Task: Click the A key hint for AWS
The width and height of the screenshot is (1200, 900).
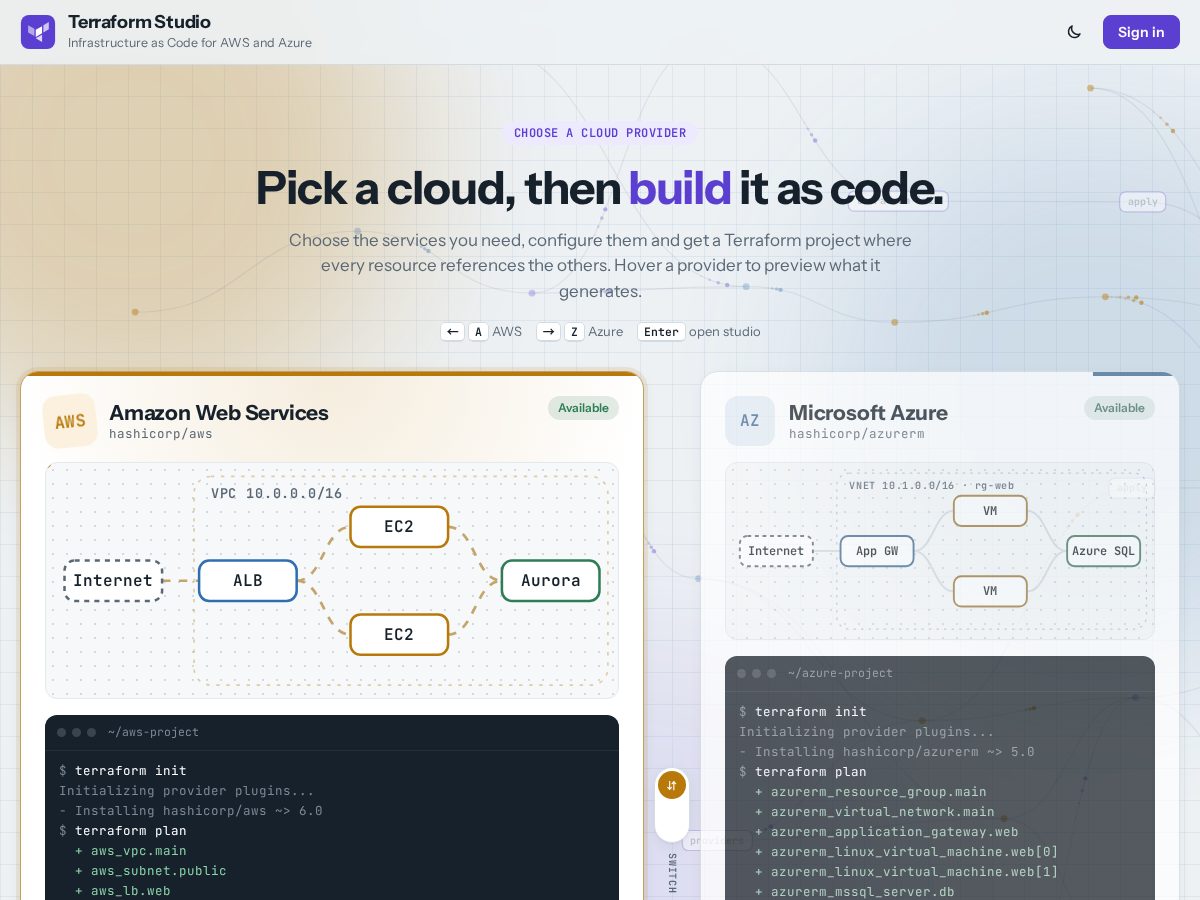Action: point(478,332)
